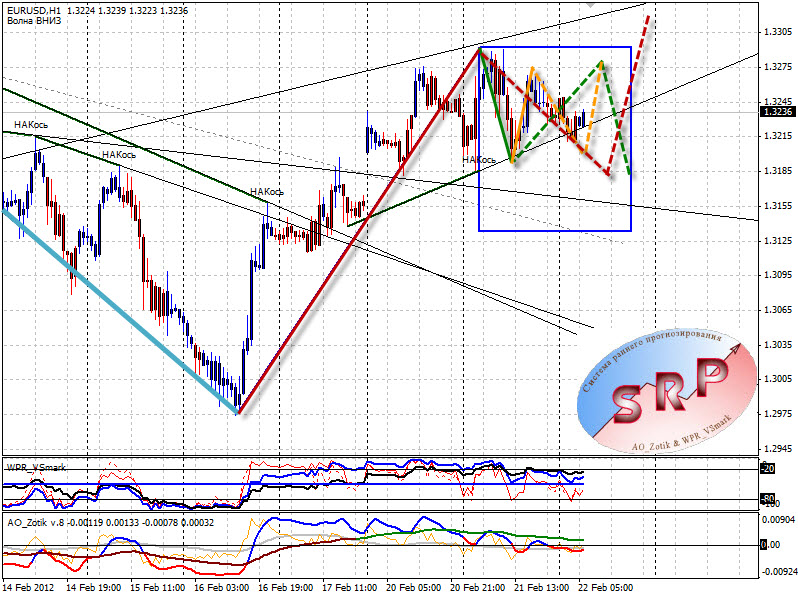
Task: Click the "14 Feb 19:00" time axis label
Action: pyautogui.click(x=94, y=587)
